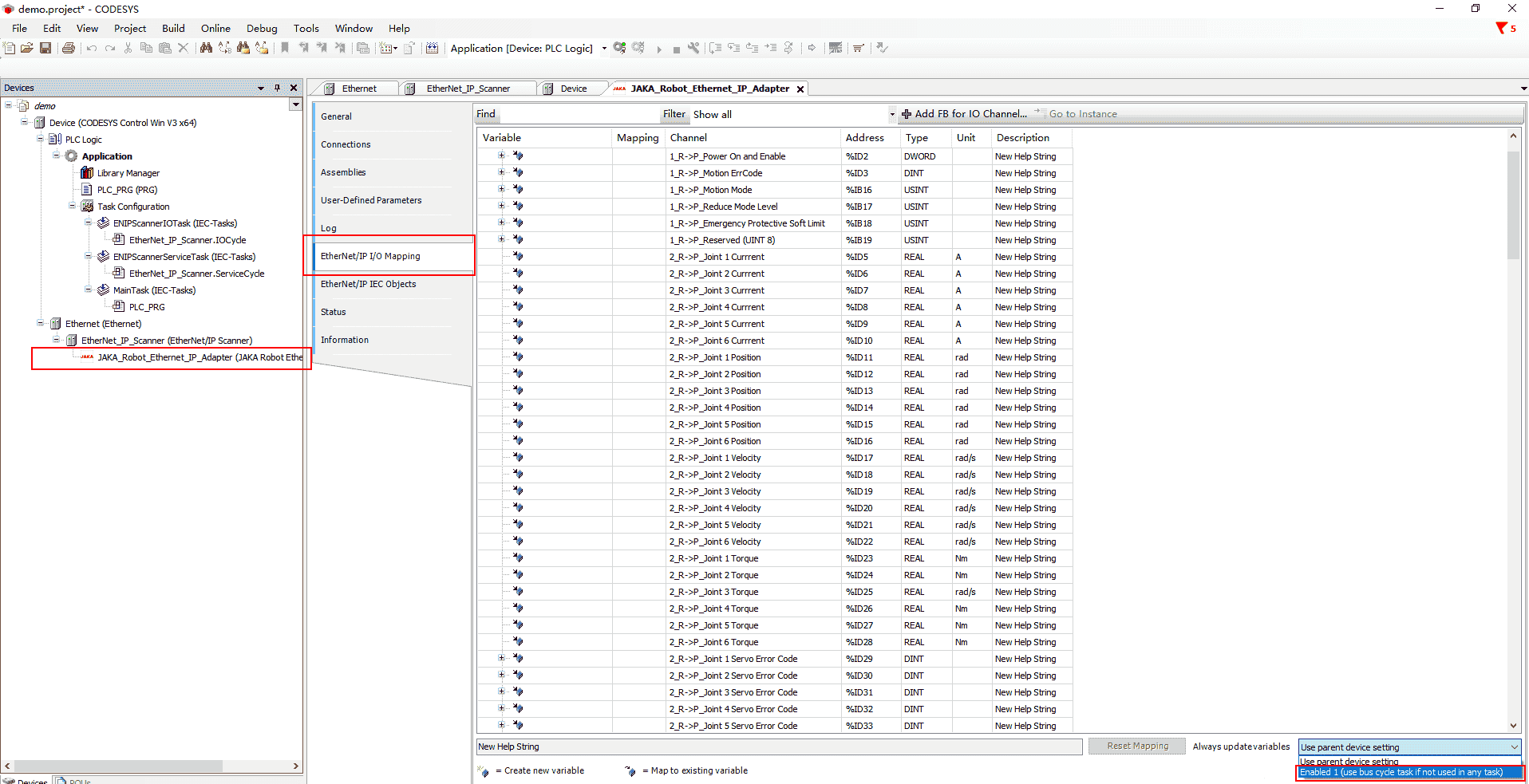This screenshot has width=1529, height=784.
Task: Open the Online menu
Action: click(215, 28)
